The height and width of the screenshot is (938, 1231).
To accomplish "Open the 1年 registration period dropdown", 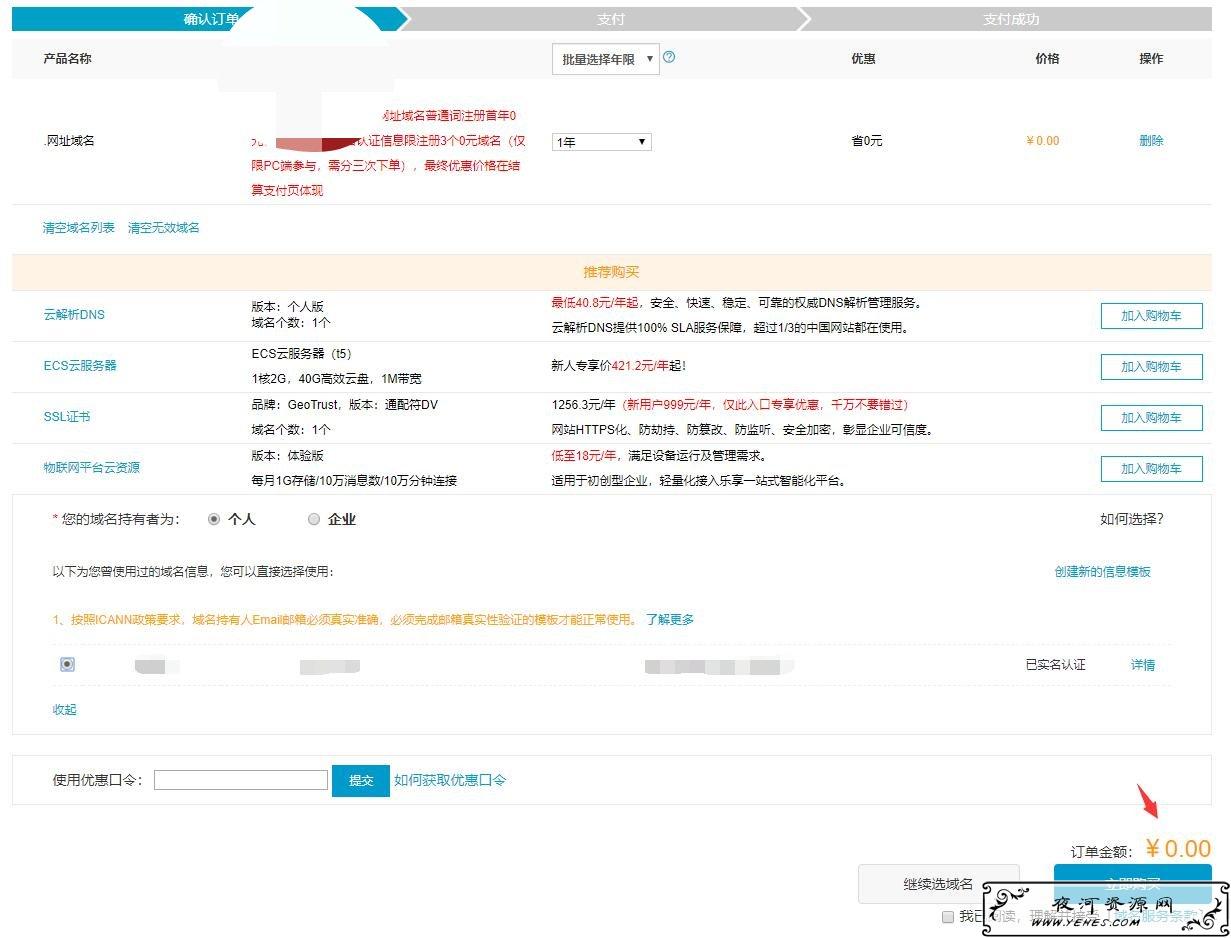I will (x=602, y=142).
